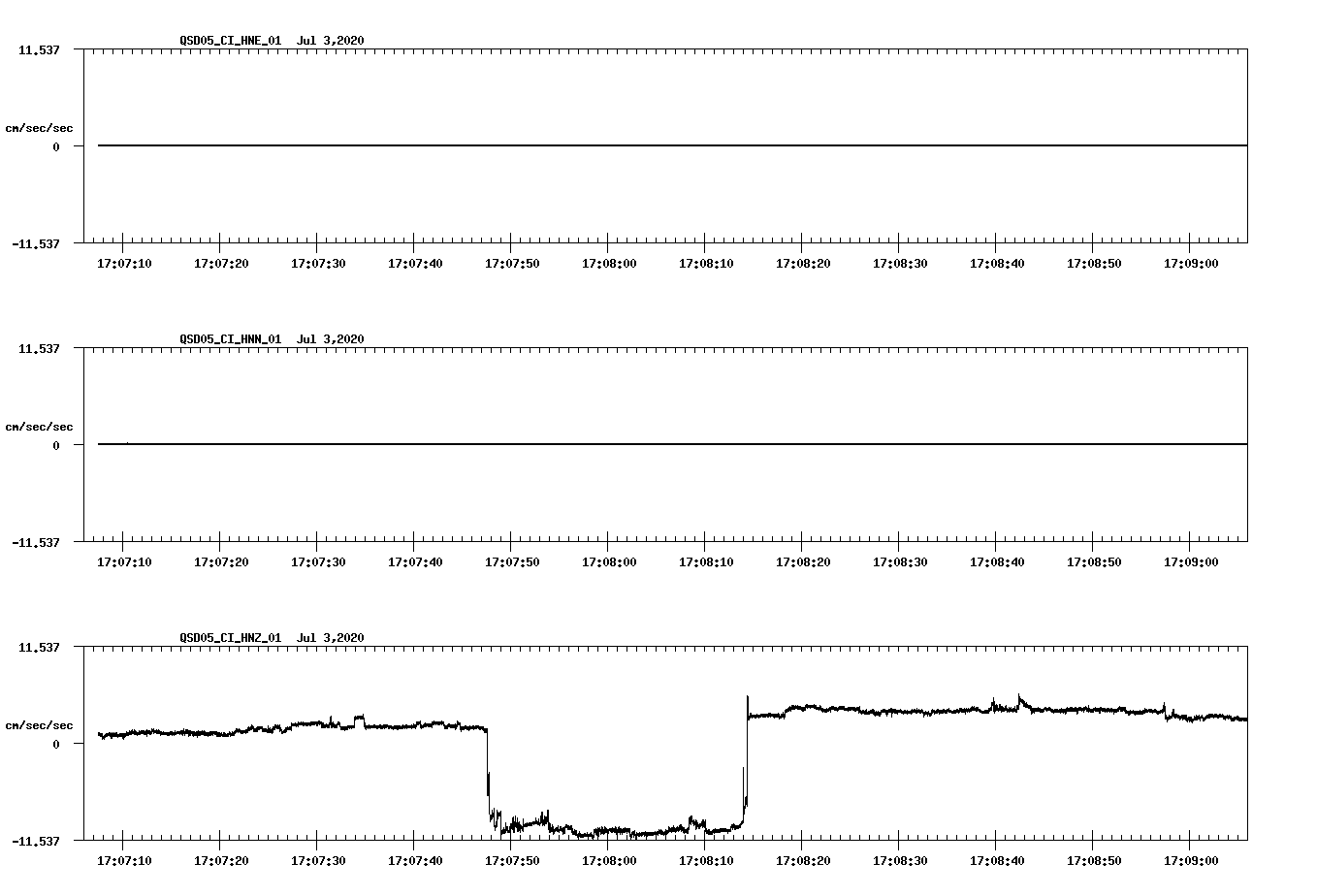The height and width of the screenshot is (896, 1317).
Task: Click the -11.537 minimum label on HNN plot
Action: pos(36,542)
